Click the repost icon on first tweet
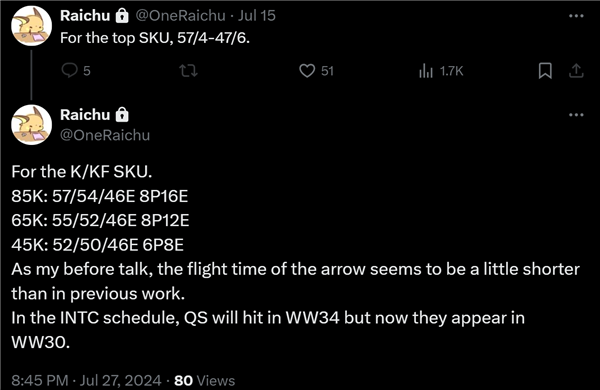The image size is (600, 390). point(189,71)
